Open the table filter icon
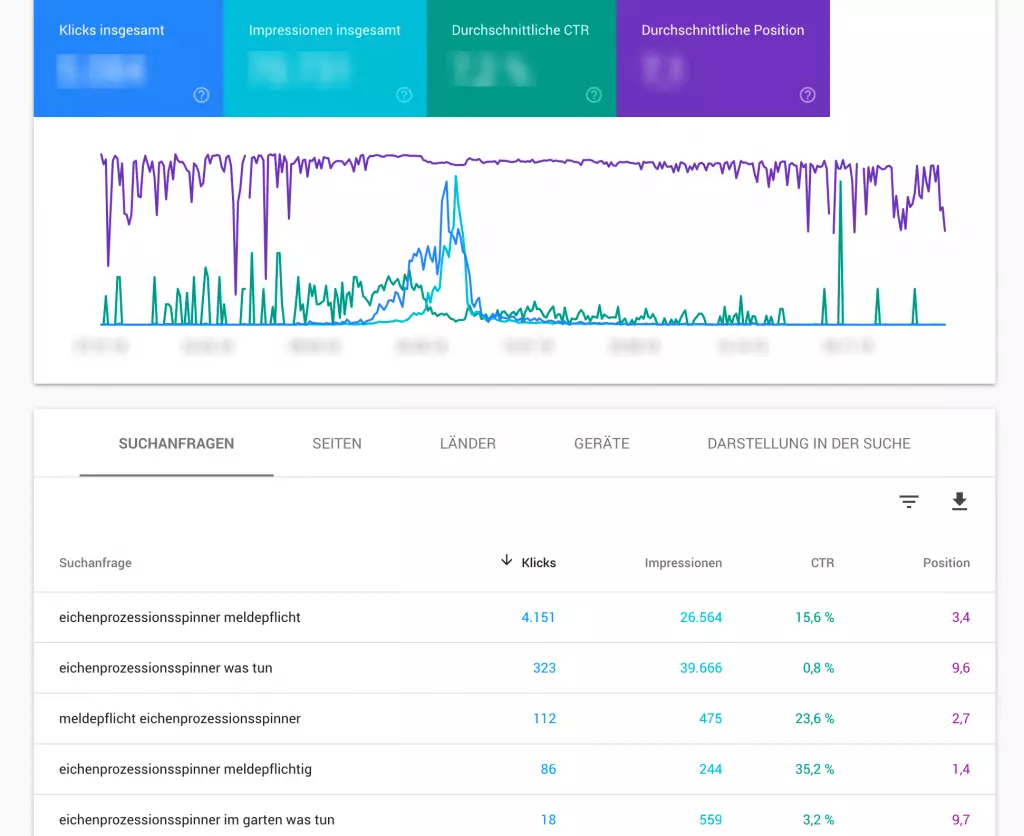 909,502
